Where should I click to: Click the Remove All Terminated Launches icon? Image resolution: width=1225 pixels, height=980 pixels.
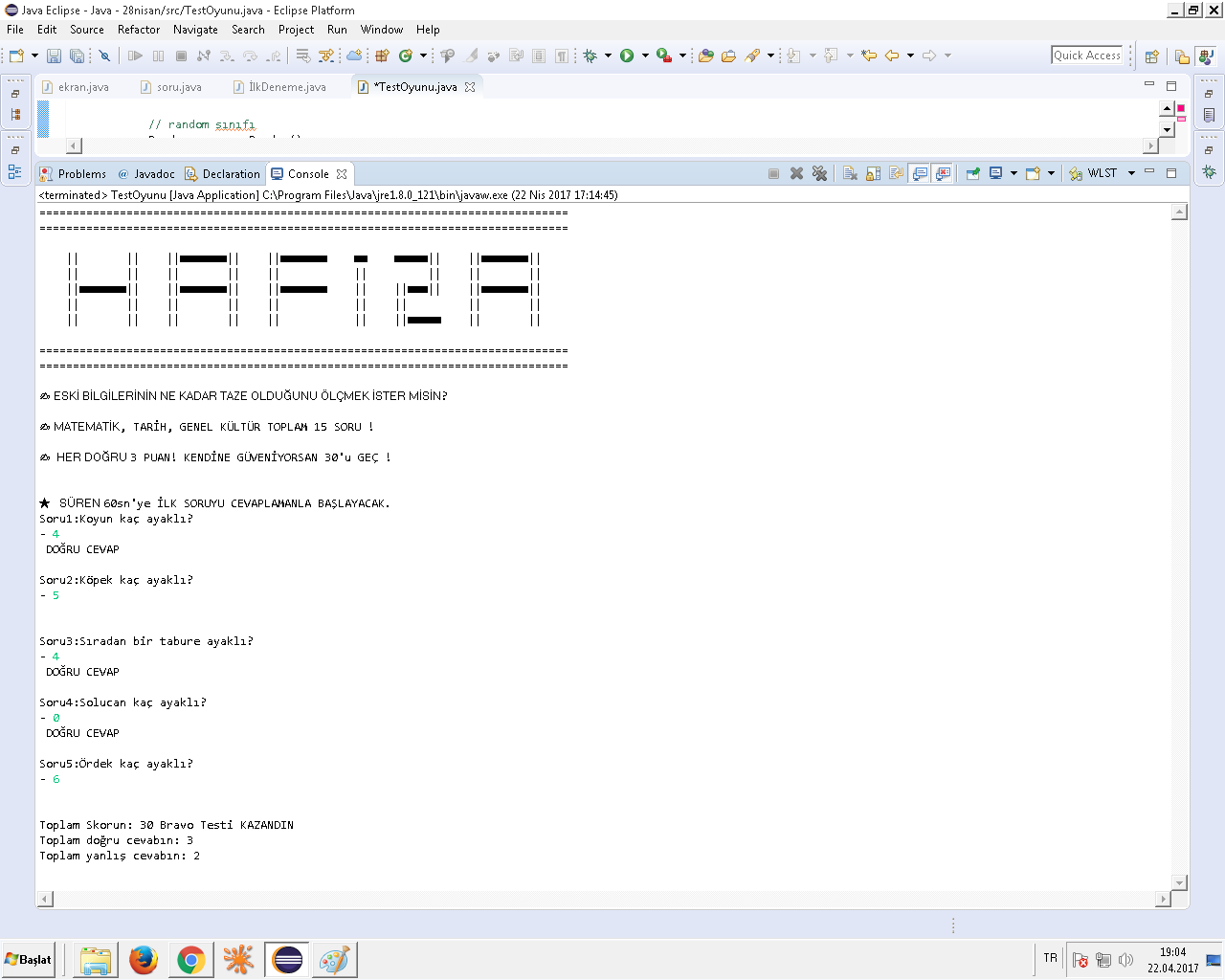819,173
